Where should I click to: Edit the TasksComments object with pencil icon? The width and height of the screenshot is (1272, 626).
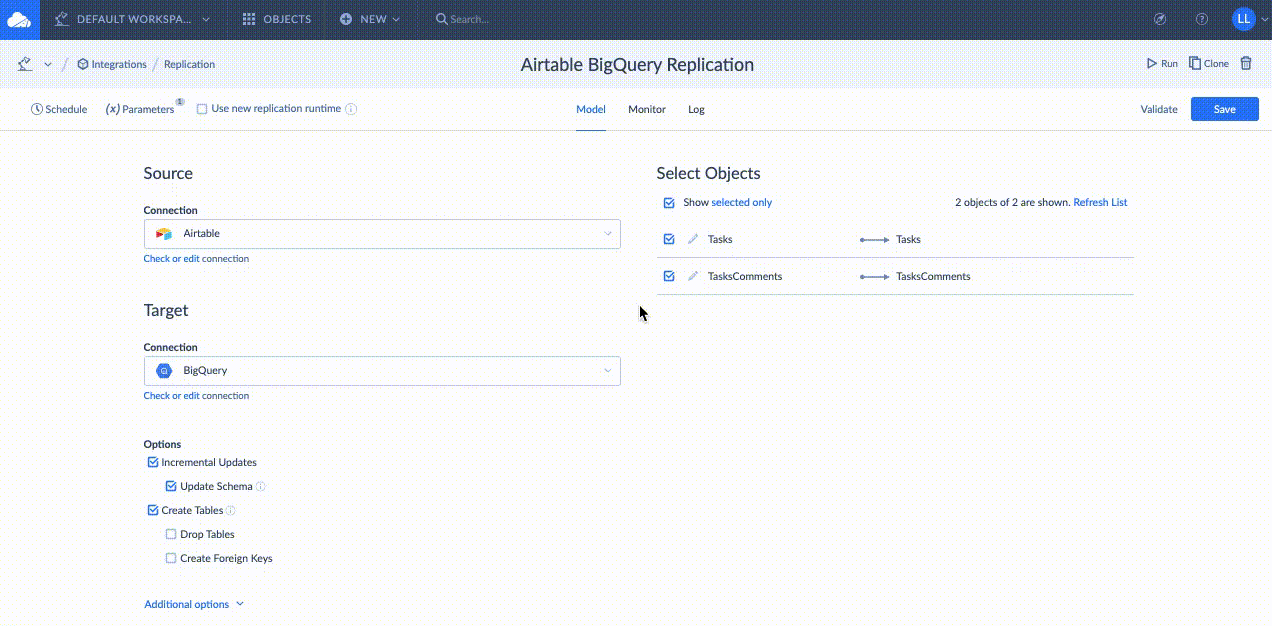[693, 276]
